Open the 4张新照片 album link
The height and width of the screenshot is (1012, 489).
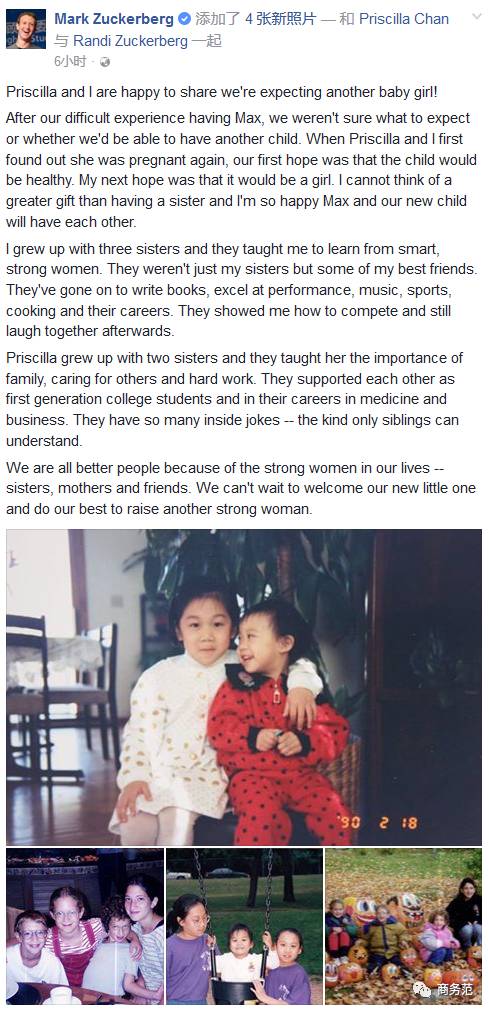[x=281, y=19]
